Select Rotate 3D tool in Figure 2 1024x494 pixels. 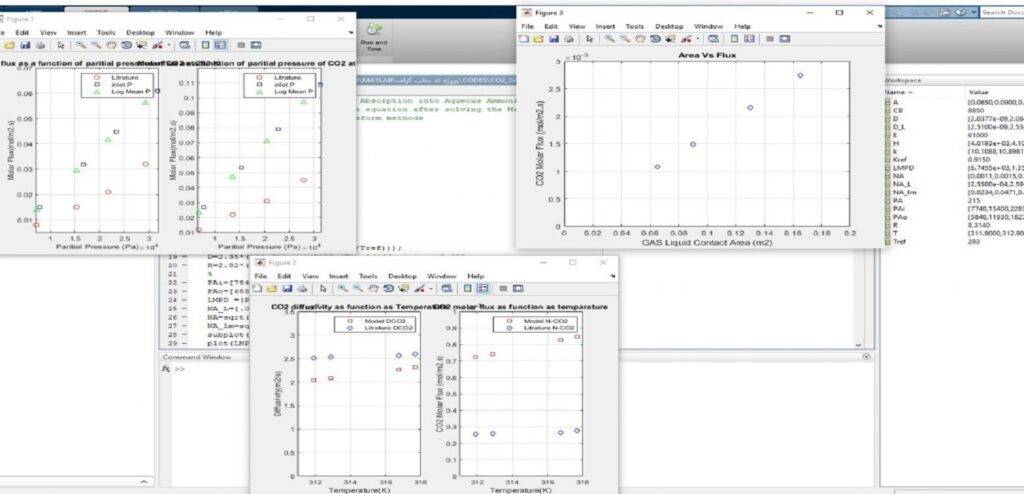coord(389,288)
